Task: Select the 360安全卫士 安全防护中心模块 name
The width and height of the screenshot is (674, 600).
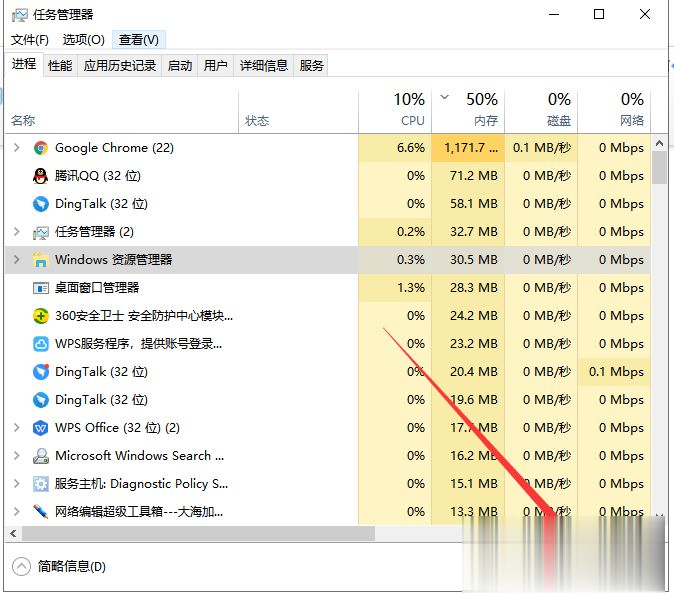Action: click(x=144, y=316)
